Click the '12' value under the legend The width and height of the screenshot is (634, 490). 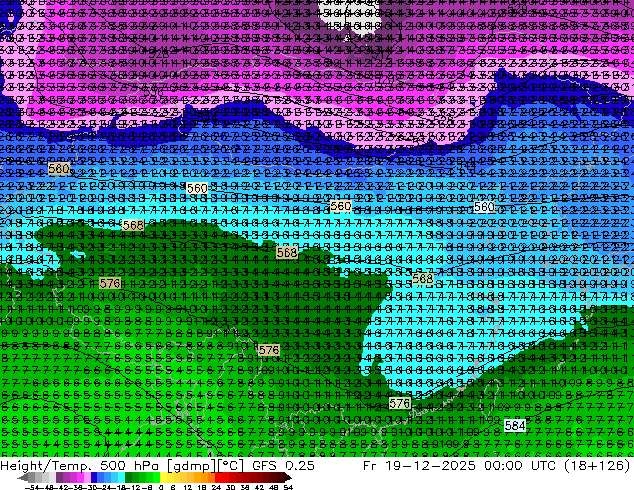(188, 488)
